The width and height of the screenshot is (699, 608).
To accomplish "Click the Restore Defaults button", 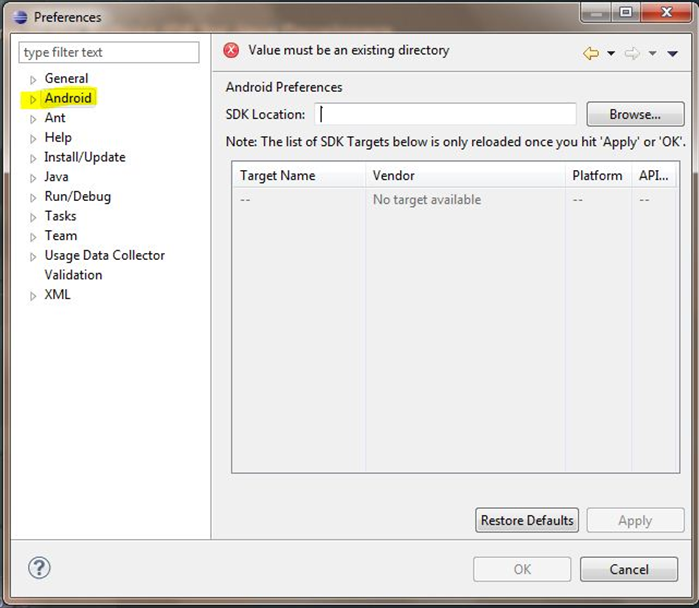I will (x=527, y=520).
